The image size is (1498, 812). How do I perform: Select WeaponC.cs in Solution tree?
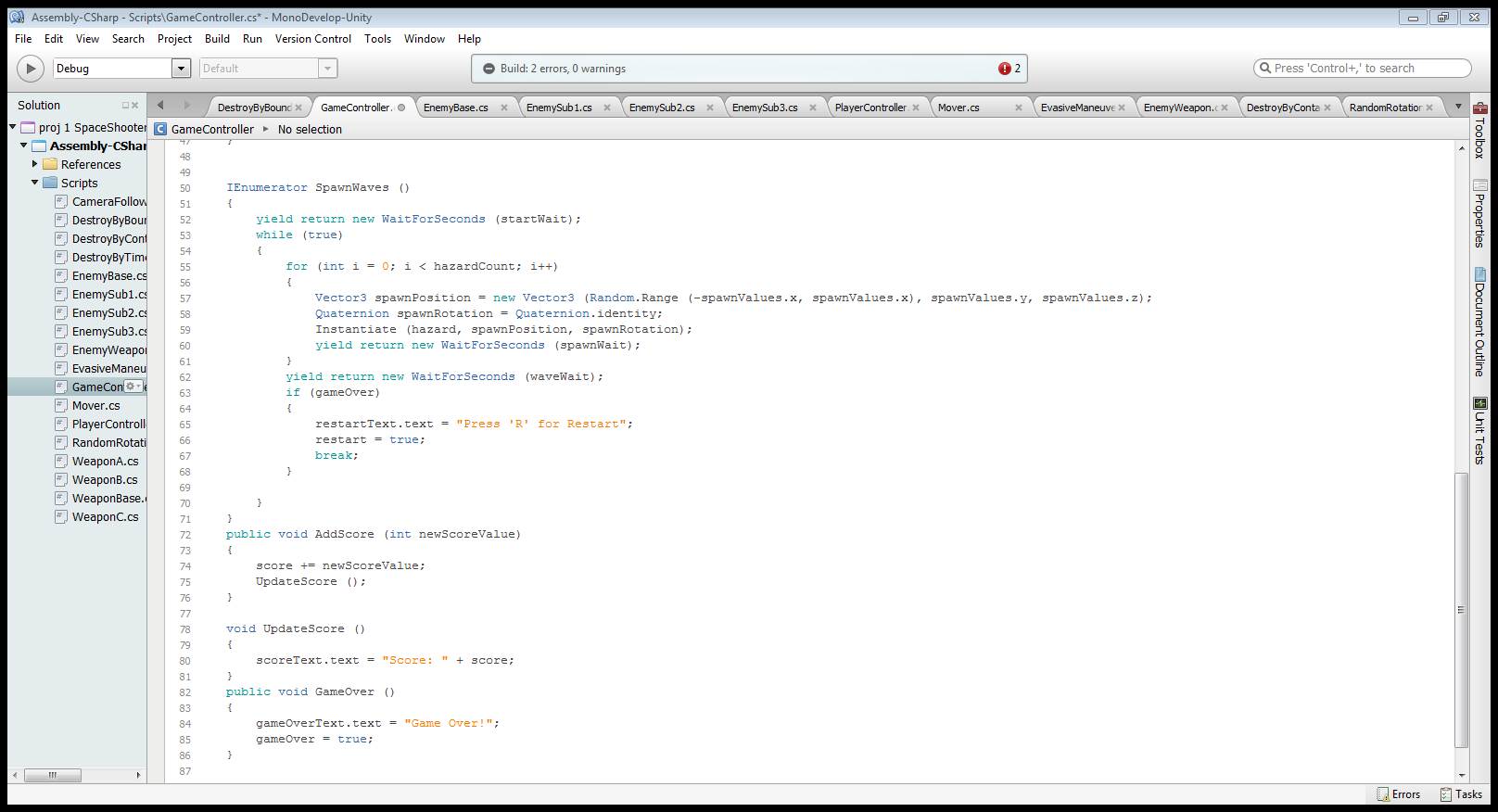[106, 516]
